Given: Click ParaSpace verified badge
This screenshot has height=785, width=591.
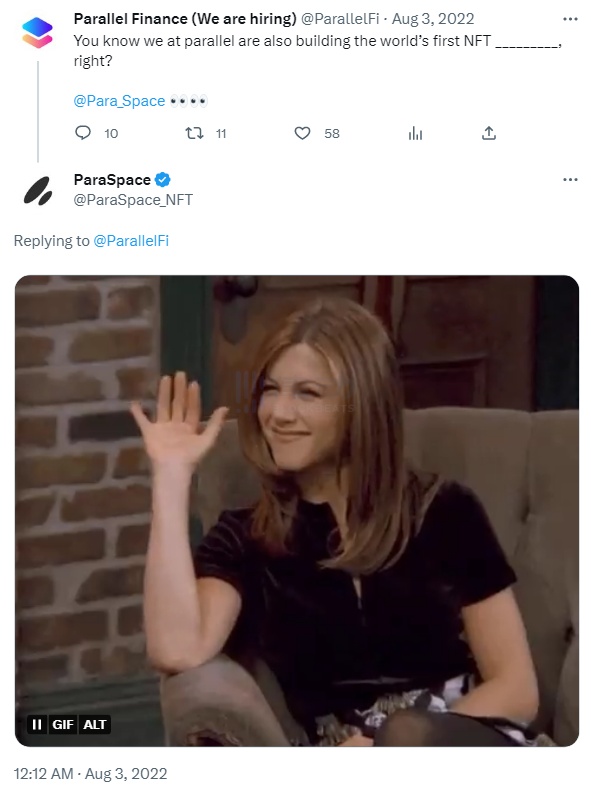Looking at the screenshot, I should tap(163, 179).
